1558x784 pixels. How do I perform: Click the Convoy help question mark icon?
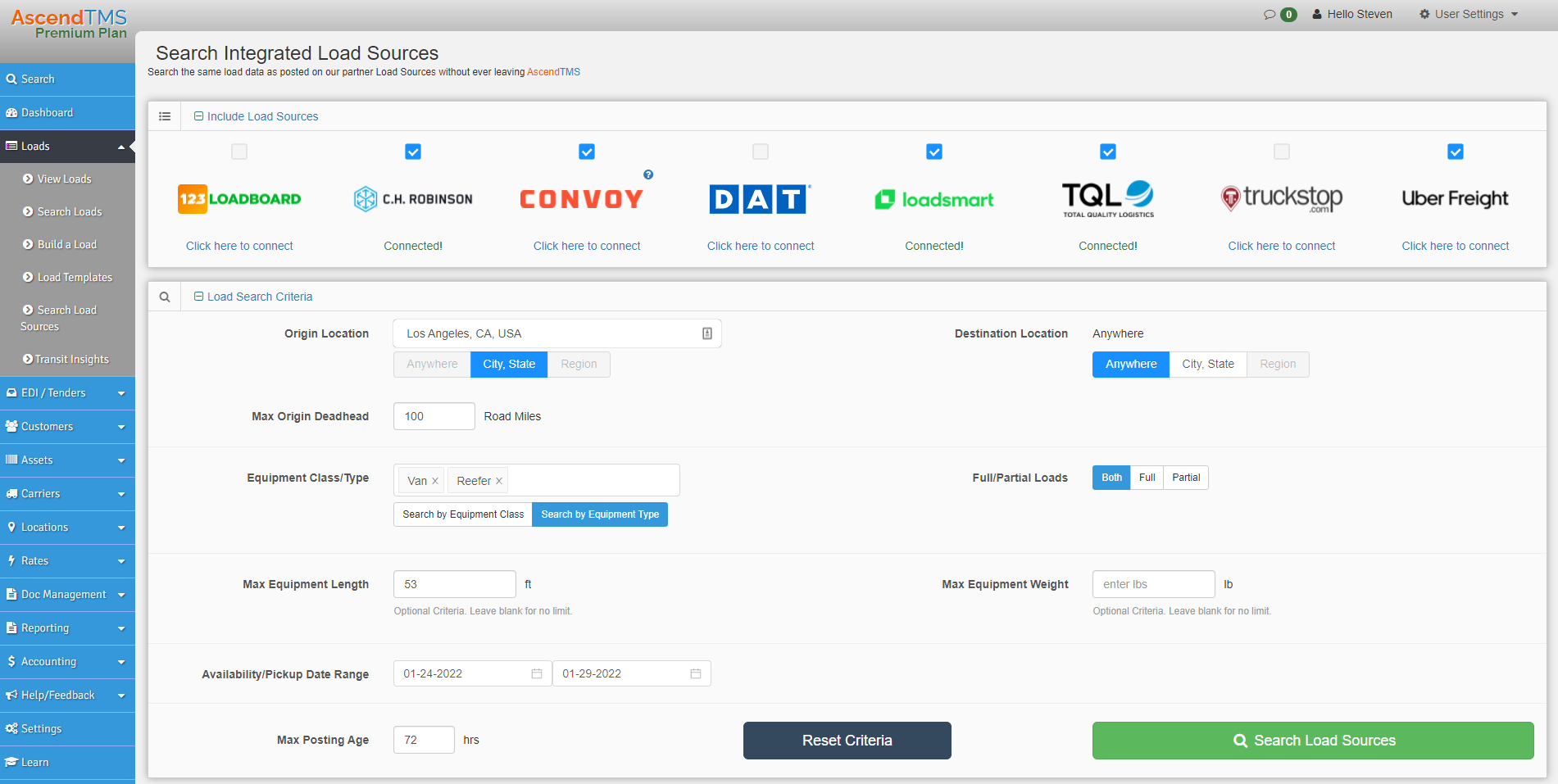(648, 174)
